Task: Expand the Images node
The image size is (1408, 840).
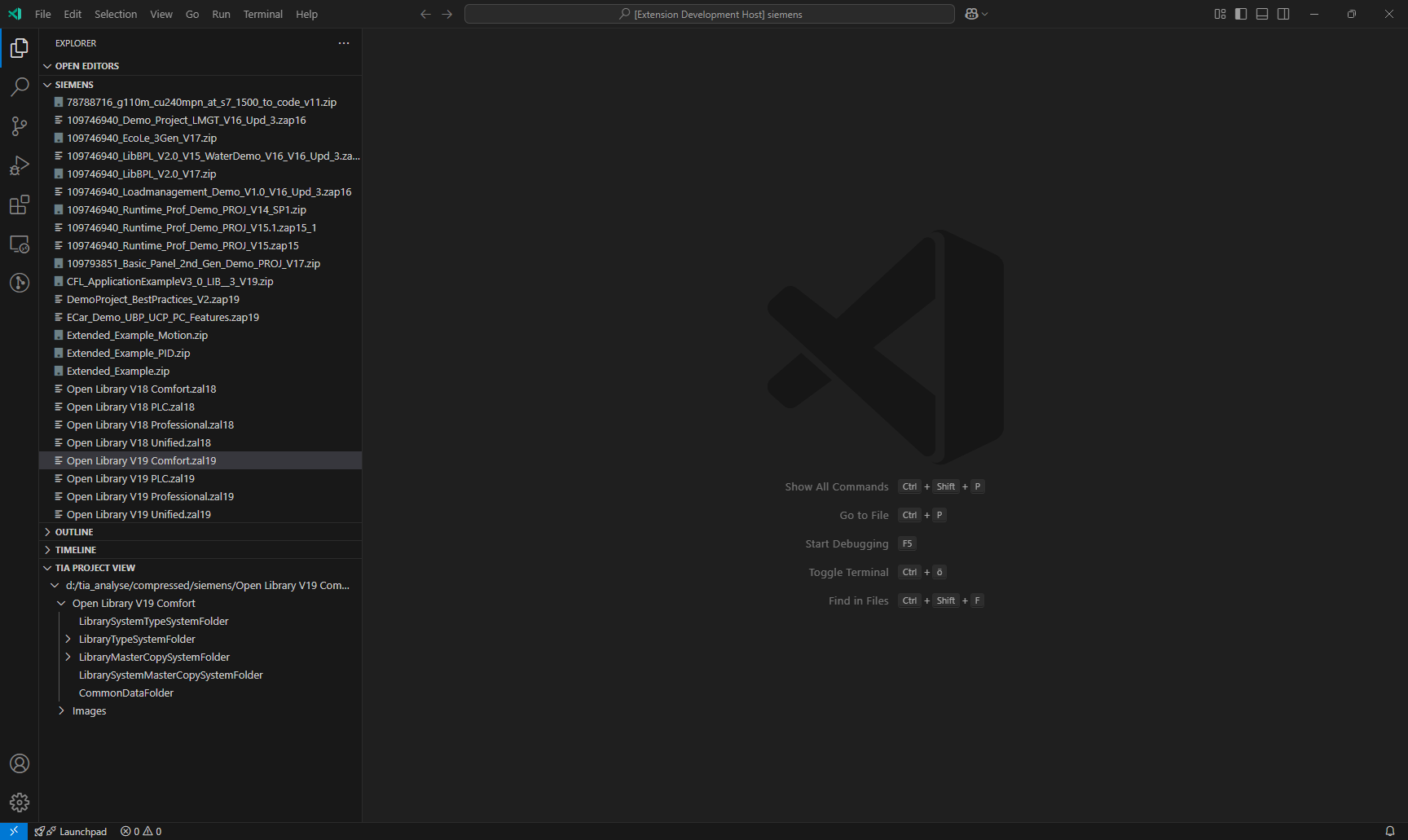Action: coord(61,711)
